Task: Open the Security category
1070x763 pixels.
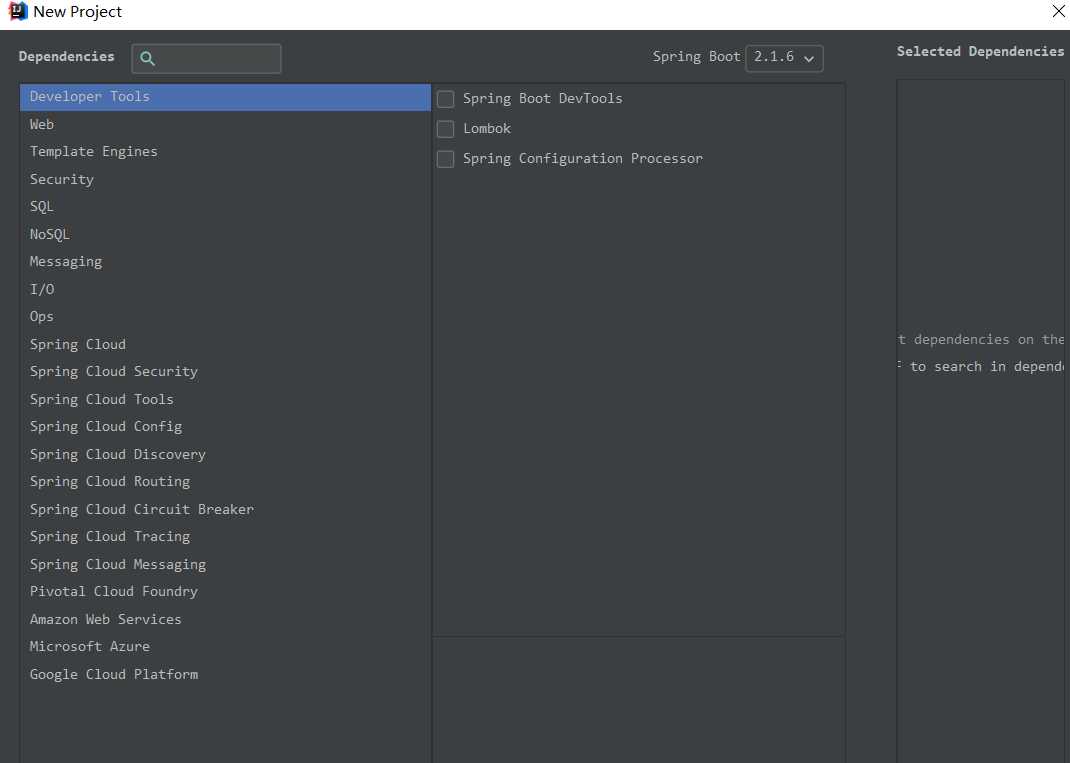Action: coord(61,179)
